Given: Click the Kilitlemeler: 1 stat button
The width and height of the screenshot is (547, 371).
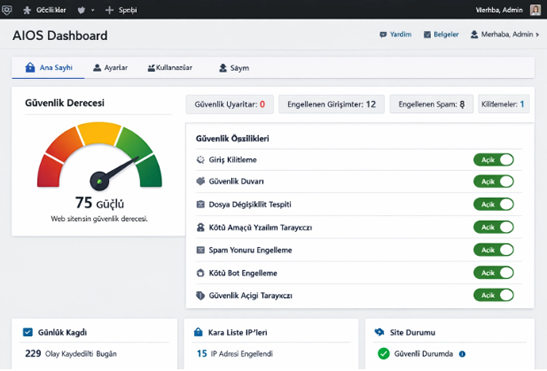Looking at the screenshot, I should tap(504, 104).
